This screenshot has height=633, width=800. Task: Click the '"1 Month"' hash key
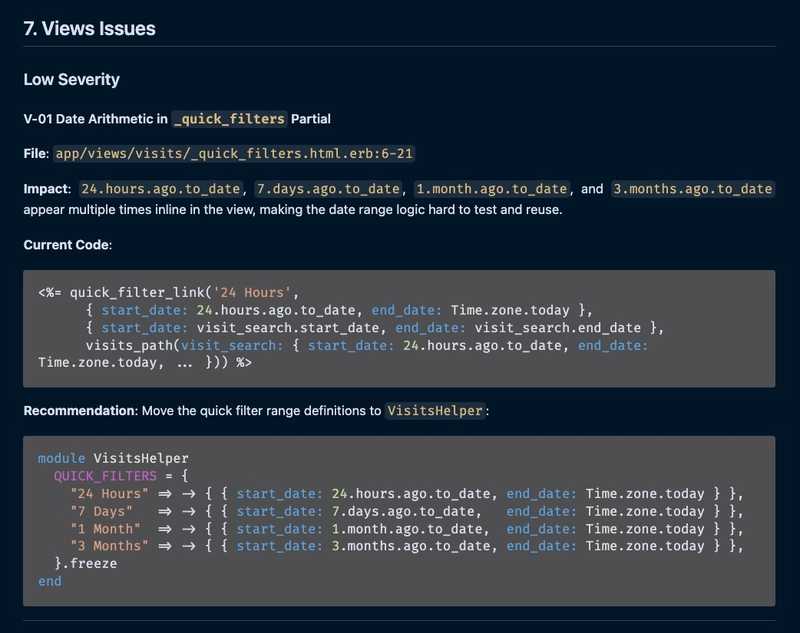(x=106, y=529)
